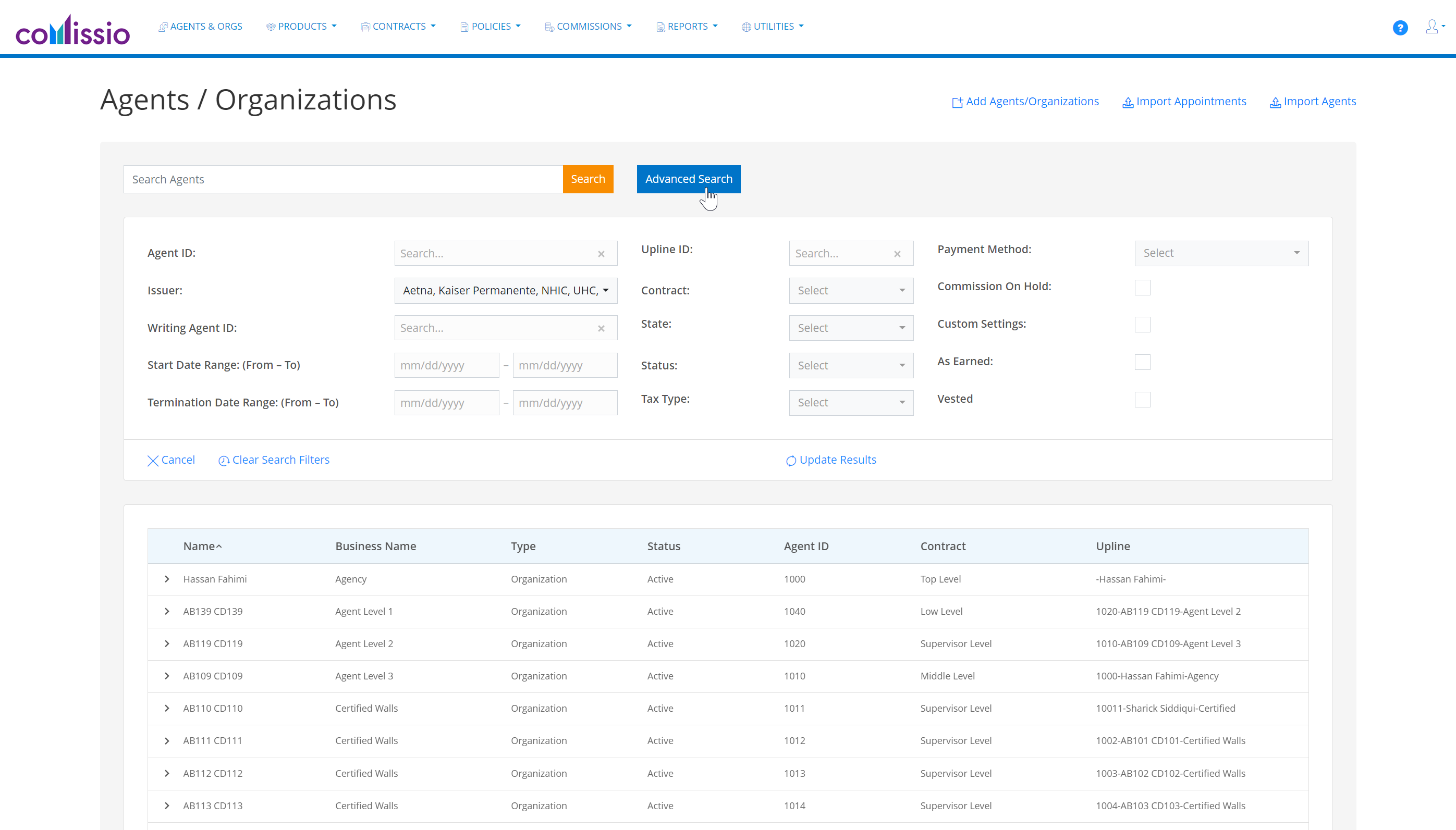Click the Add Agents/Organizations plus icon
Screen dimensions: 1456x830
957,103
